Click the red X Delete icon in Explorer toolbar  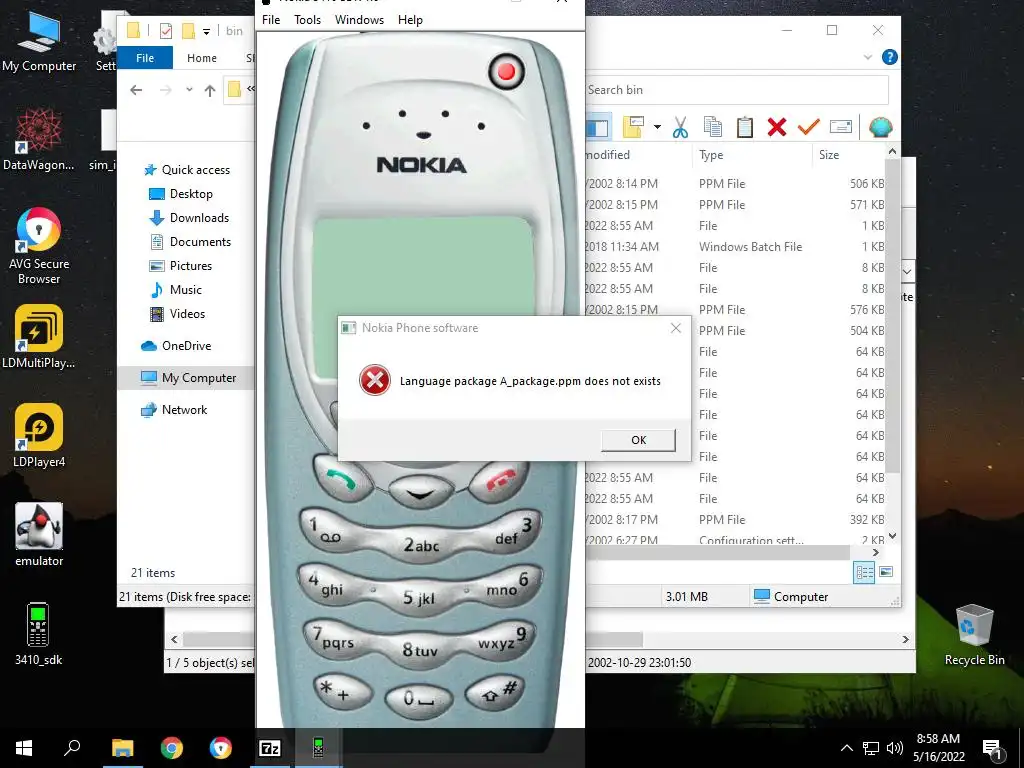[776, 127]
